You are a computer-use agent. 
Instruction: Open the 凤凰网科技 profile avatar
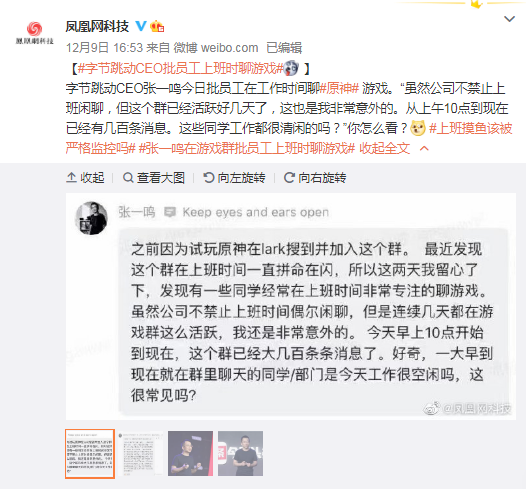(35, 33)
